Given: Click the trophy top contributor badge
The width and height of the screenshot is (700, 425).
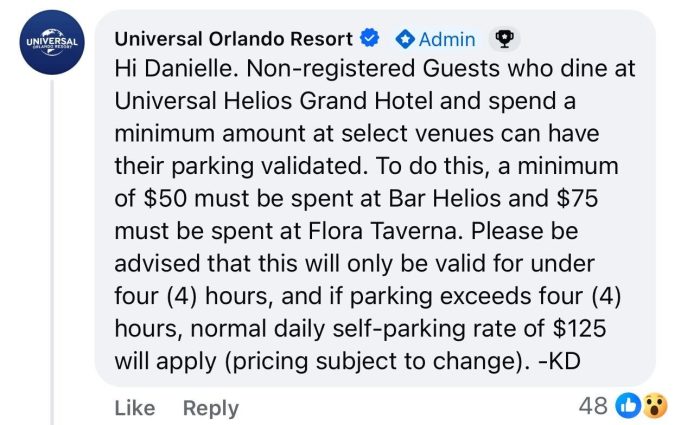Looking at the screenshot, I should 504,39.
